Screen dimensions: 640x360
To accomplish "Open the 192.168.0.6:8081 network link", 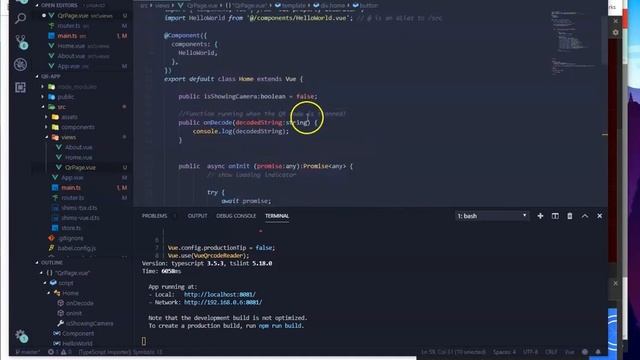I will tap(223, 302).
